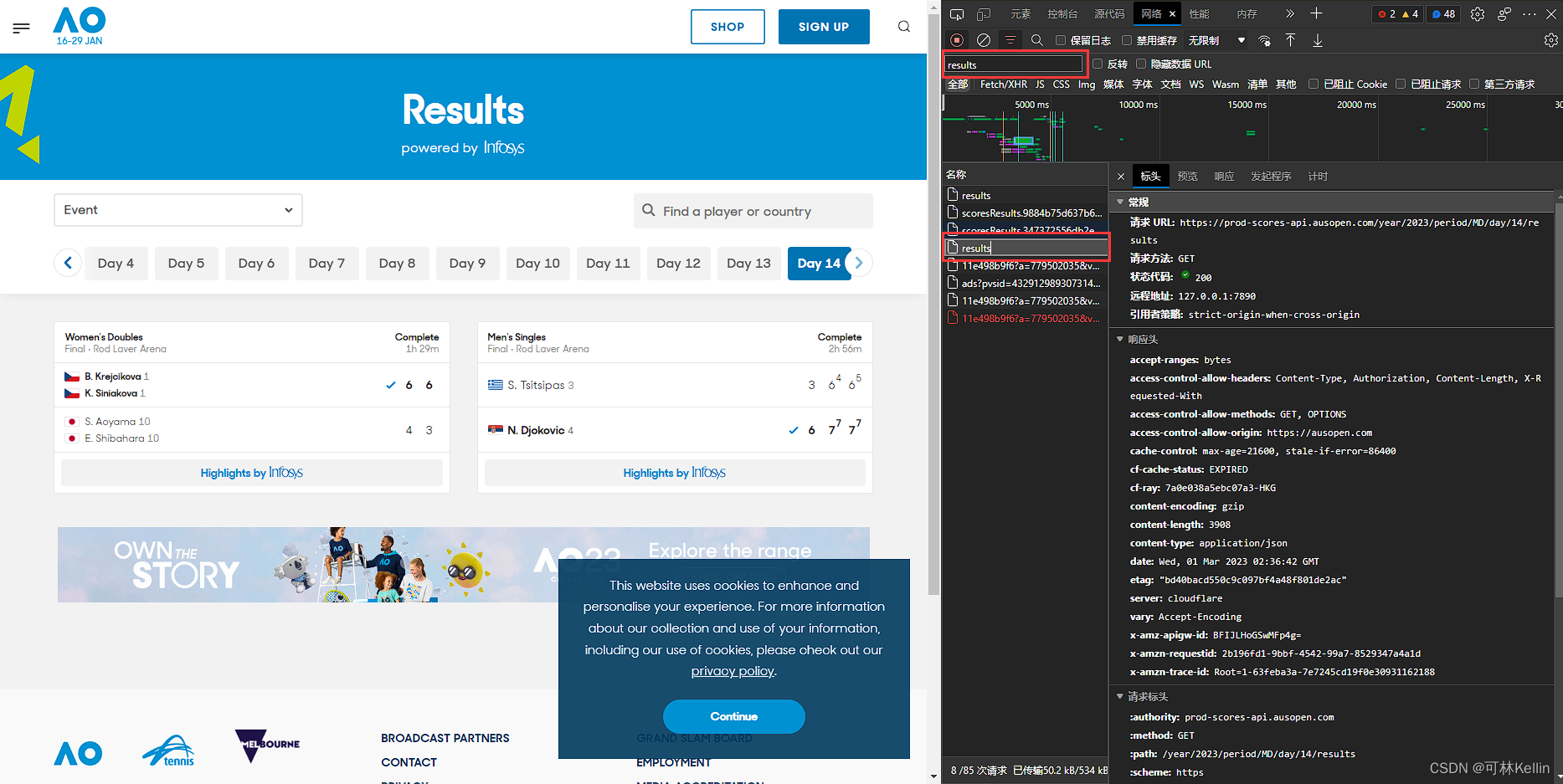Open DevTools settings gear in top bar
The width and height of the screenshot is (1563, 784).
coord(1478,14)
